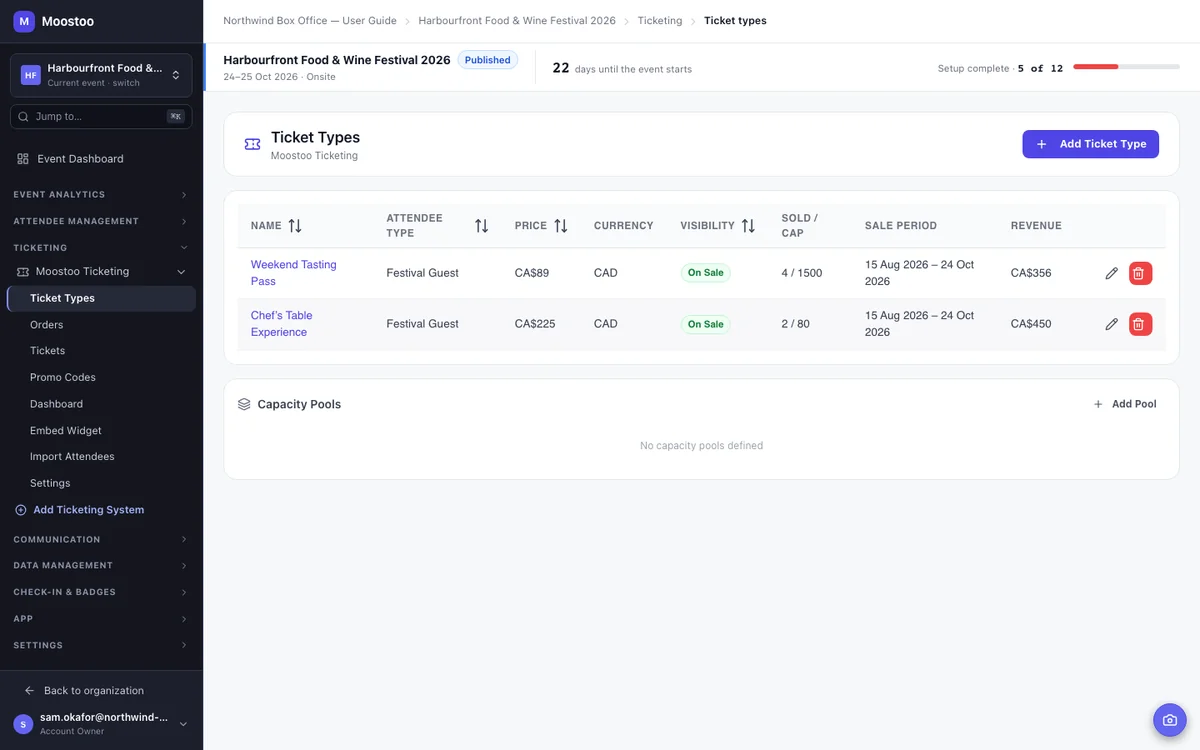Click the 4 / 1500 sold cap cell
The height and width of the screenshot is (750, 1200).
pos(802,273)
